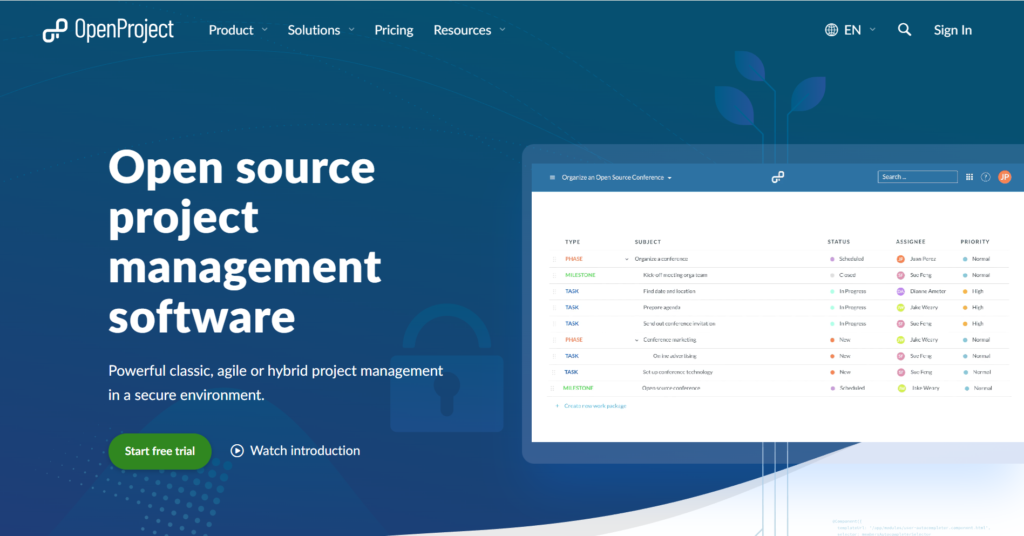Click the modules grid icon in the preview
This screenshot has height=536, width=1024.
click(x=969, y=177)
